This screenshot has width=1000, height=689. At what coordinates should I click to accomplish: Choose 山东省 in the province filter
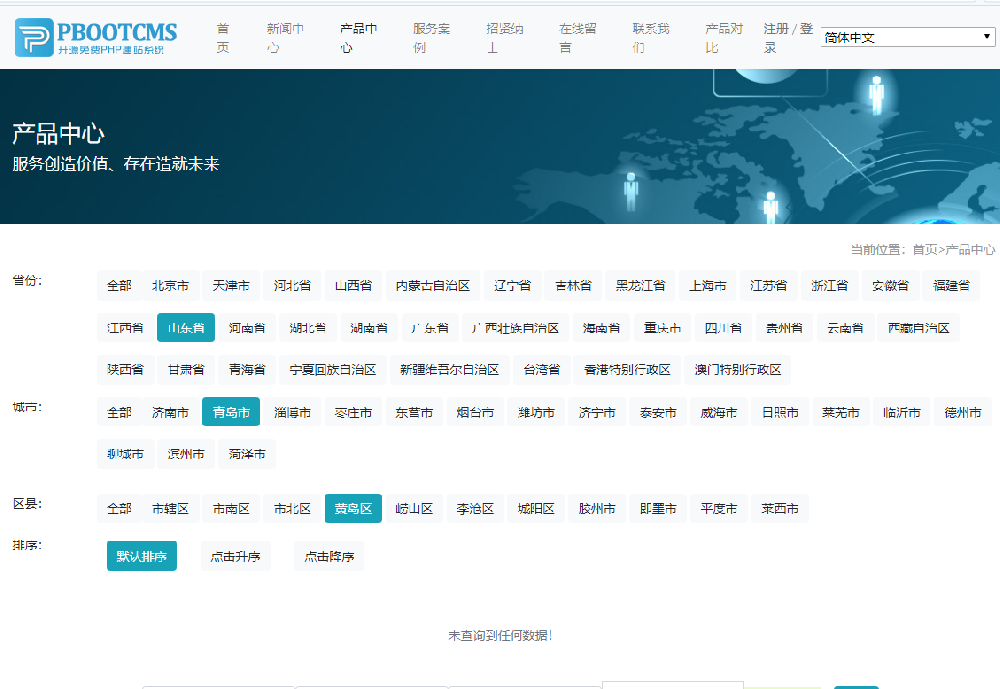186,328
